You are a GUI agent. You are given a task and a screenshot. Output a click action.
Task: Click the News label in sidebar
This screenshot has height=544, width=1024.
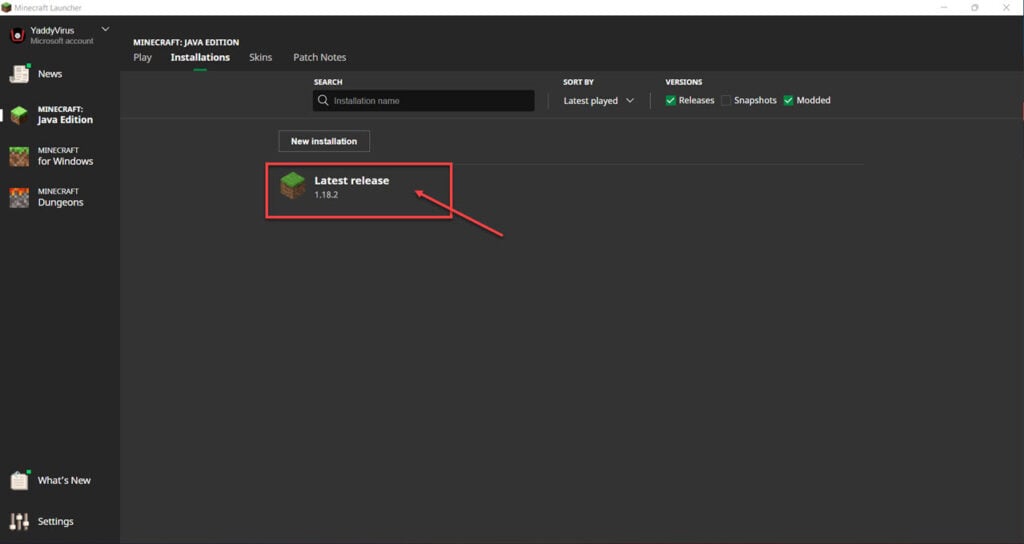pos(50,74)
